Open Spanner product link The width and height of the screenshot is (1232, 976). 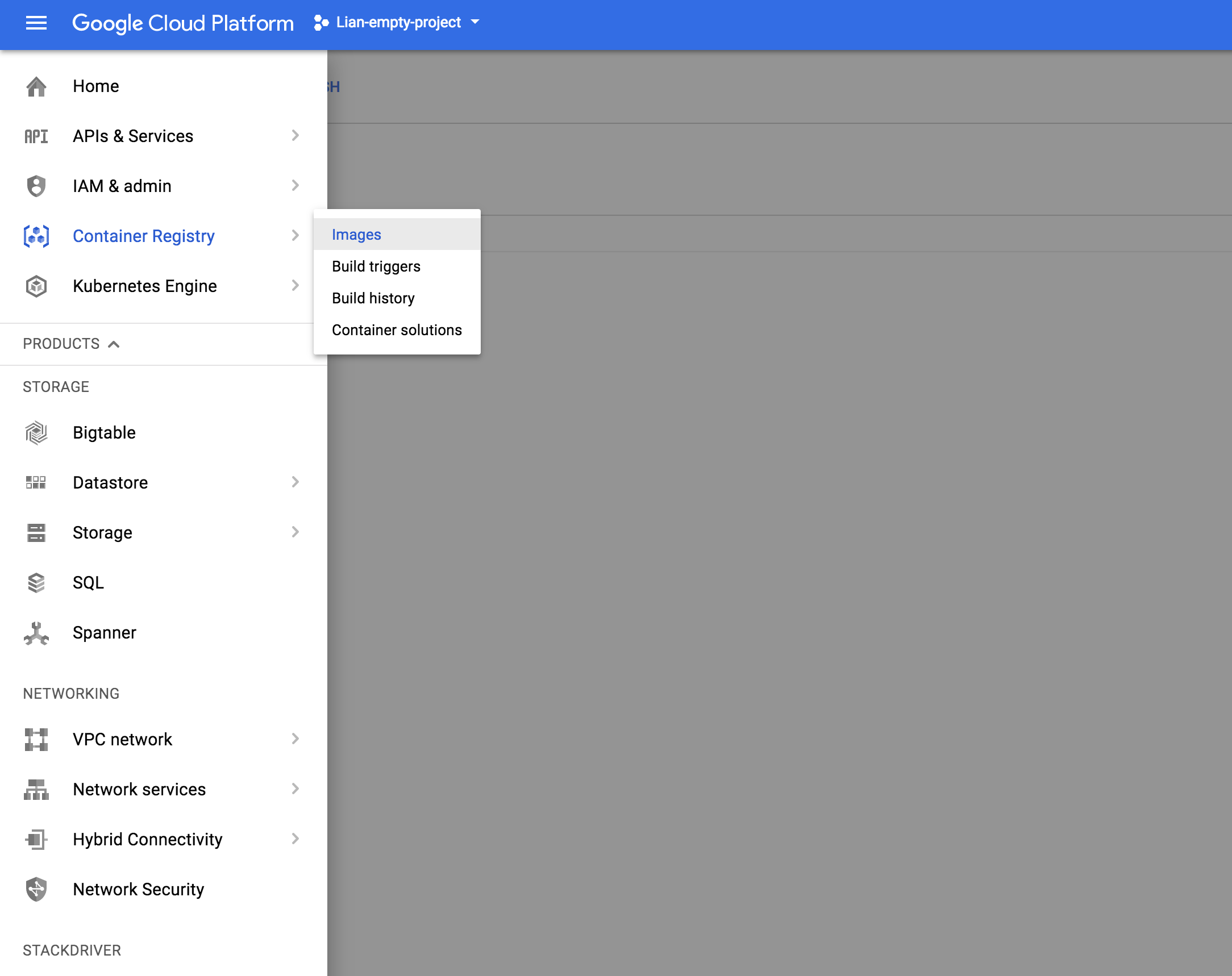pyautogui.click(x=164, y=632)
